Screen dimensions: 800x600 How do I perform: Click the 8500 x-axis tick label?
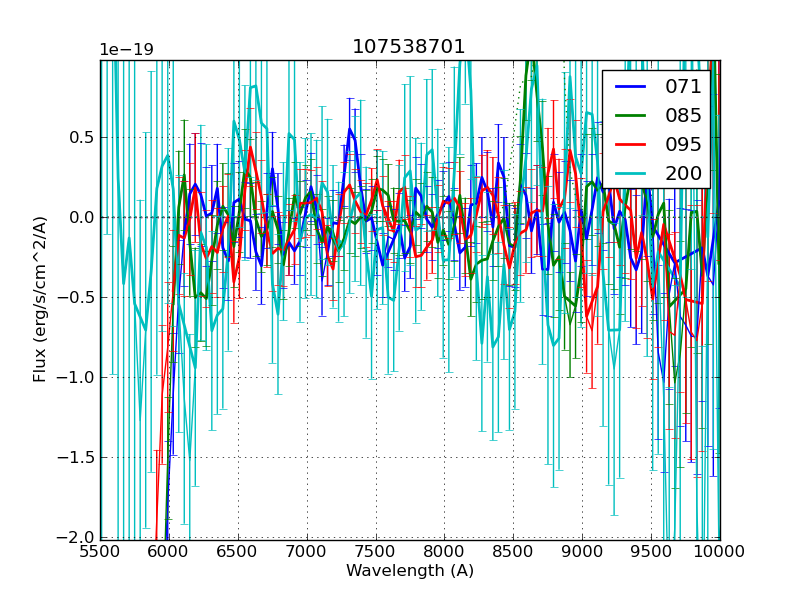[513, 551]
